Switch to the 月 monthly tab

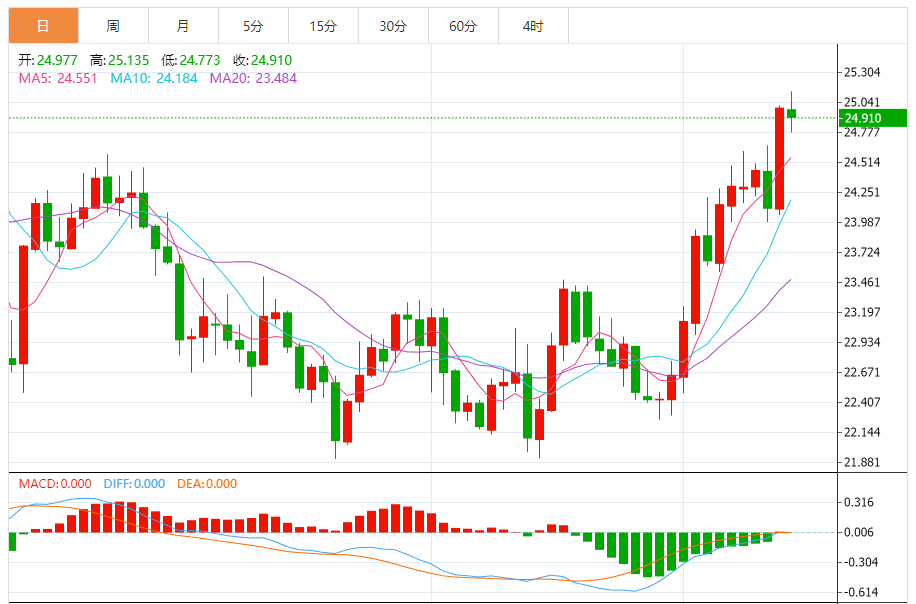click(x=183, y=26)
